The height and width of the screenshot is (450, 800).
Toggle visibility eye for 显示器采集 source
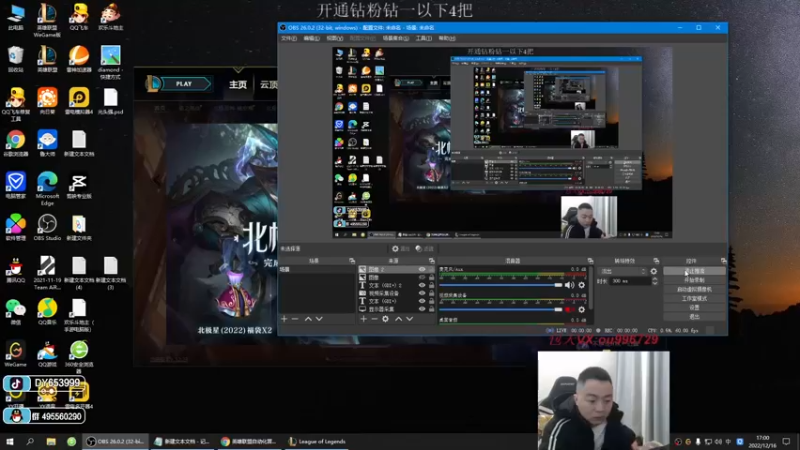point(422,309)
